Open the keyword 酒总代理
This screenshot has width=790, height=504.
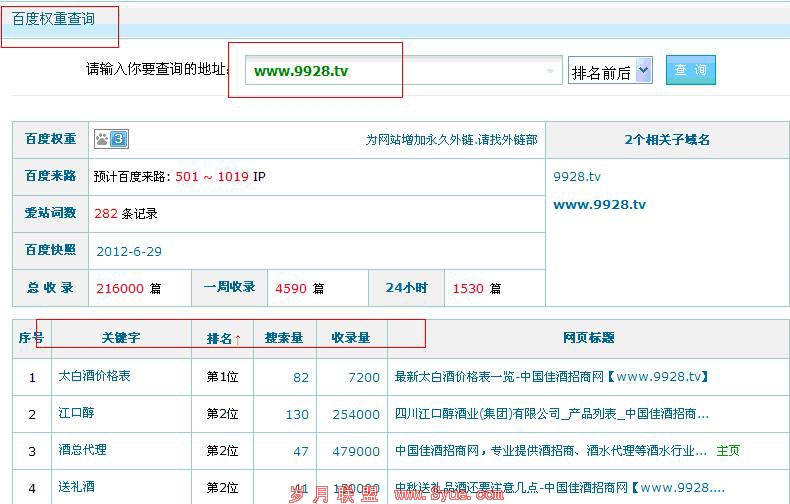tap(82, 450)
